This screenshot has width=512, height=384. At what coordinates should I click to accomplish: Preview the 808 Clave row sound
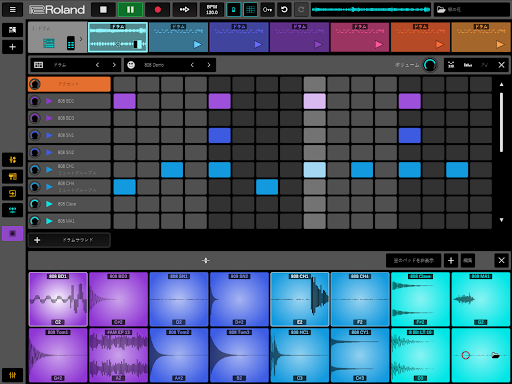[x=49, y=204]
